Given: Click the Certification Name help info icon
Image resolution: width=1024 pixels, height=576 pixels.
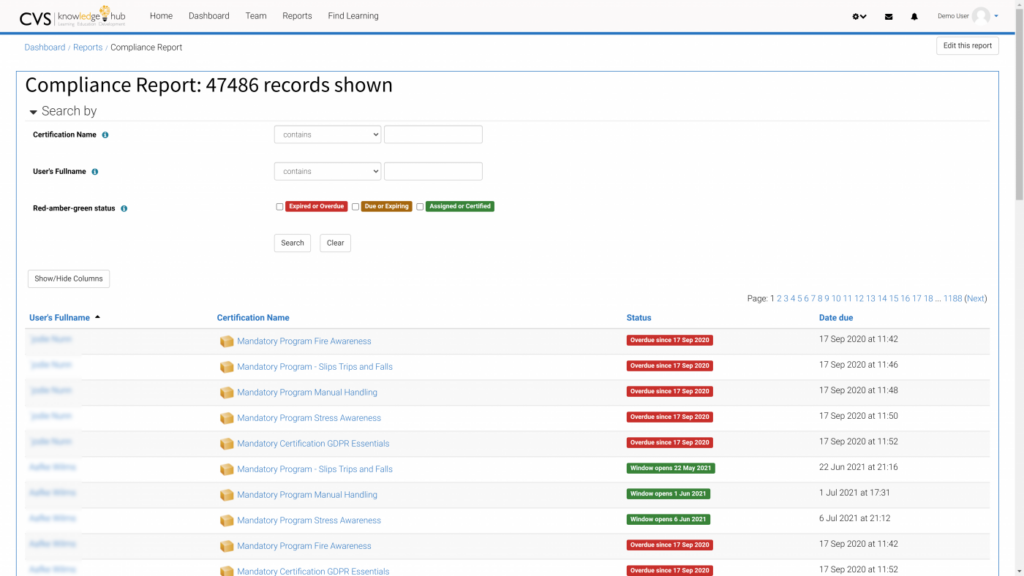Looking at the screenshot, I should [106, 135].
